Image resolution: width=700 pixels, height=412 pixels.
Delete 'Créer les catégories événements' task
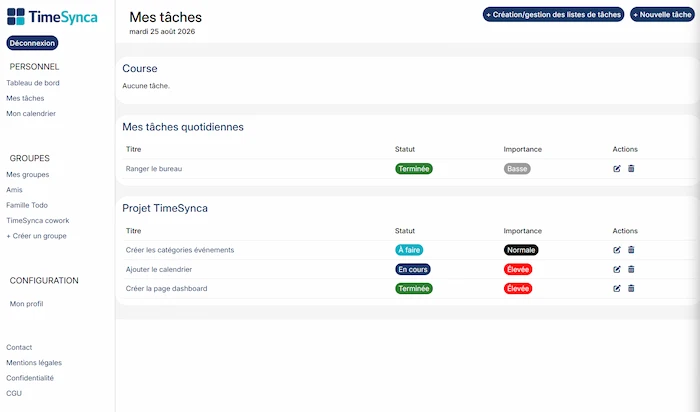click(631, 250)
